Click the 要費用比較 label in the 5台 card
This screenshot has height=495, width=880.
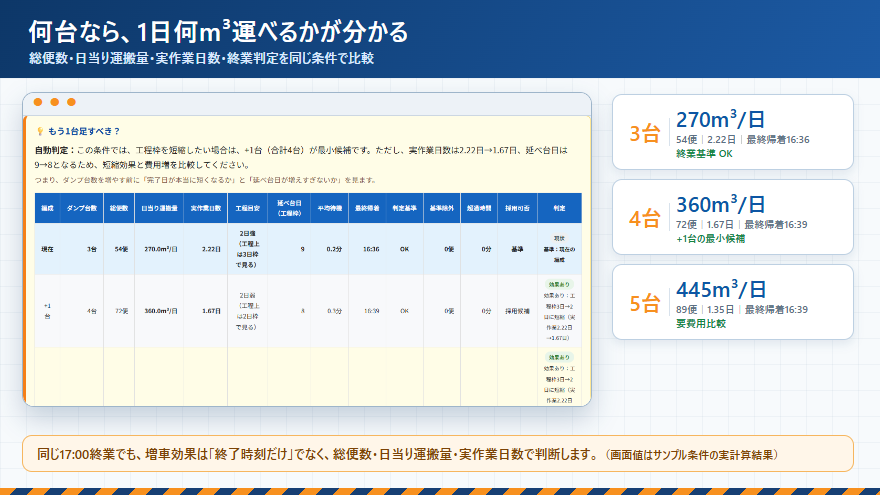coord(701,324)
